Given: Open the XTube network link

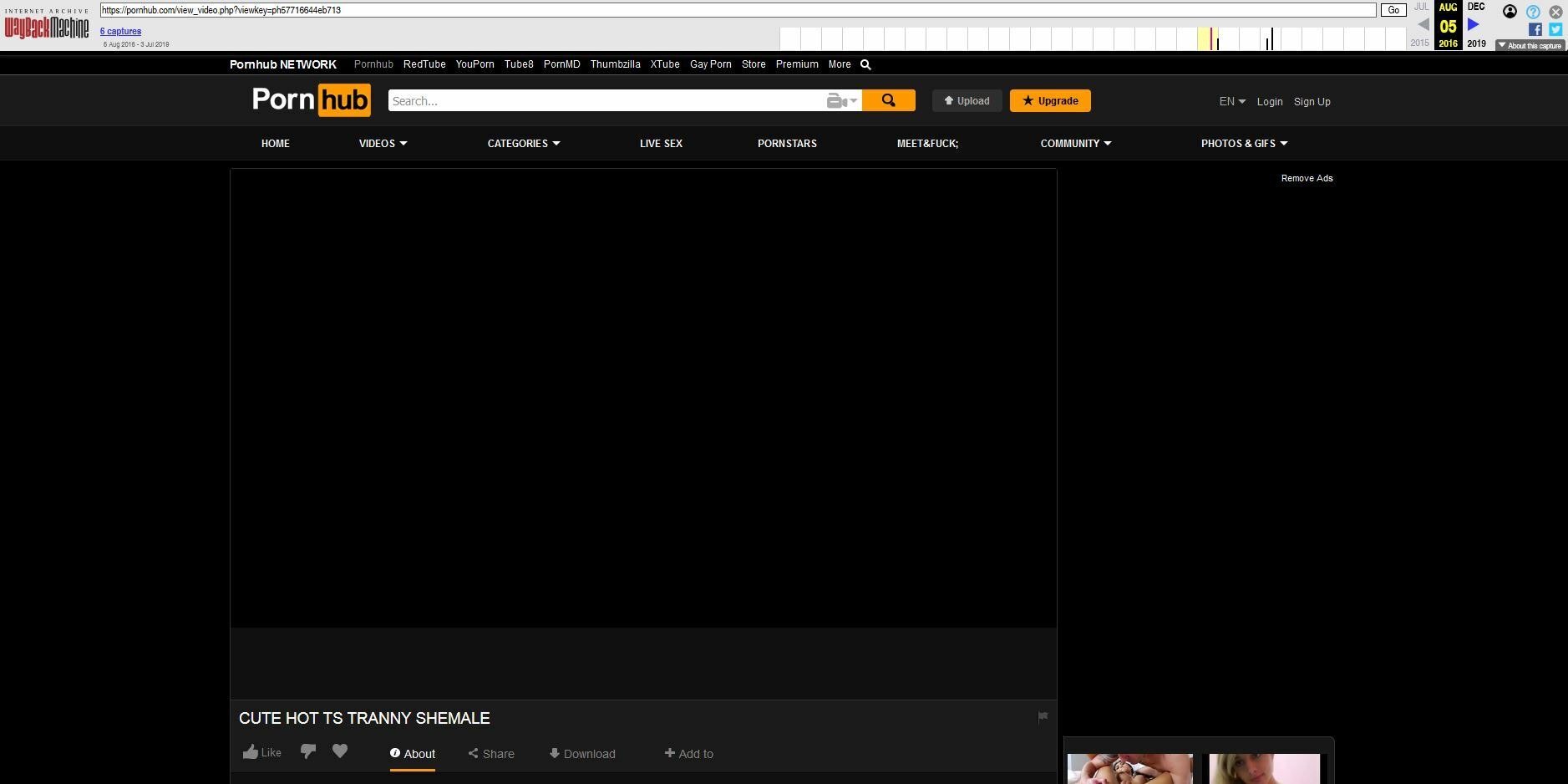Looking at the screenshot, I should click(665, 64).
